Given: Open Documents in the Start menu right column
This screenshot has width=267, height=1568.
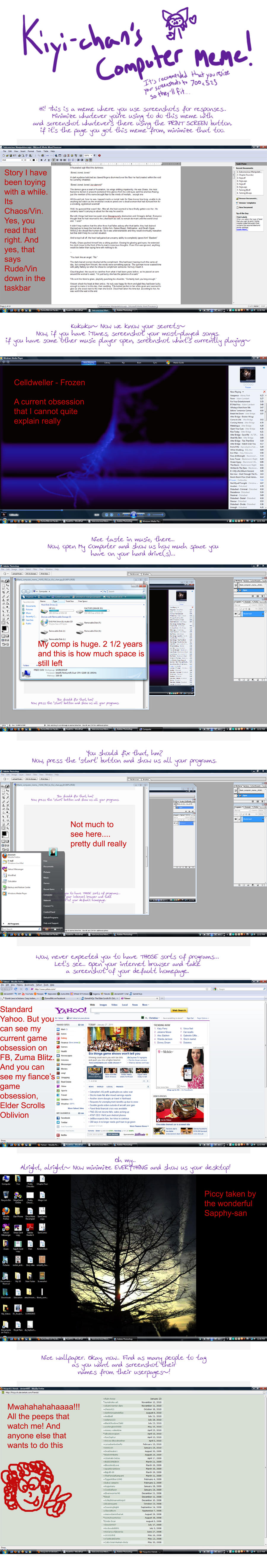Looking at the screenshot, I should tap(48, 867).
